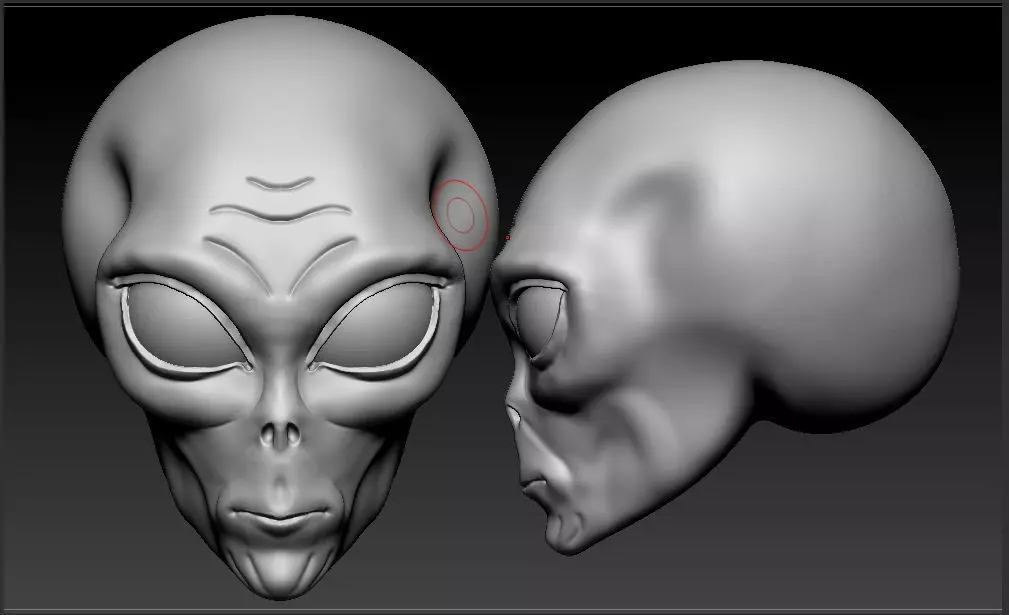The width and height of the screenshot is (1009, 615).
Task: Click the front-view alien's chin
Action: pyautogui.click(x=280, y=571)
